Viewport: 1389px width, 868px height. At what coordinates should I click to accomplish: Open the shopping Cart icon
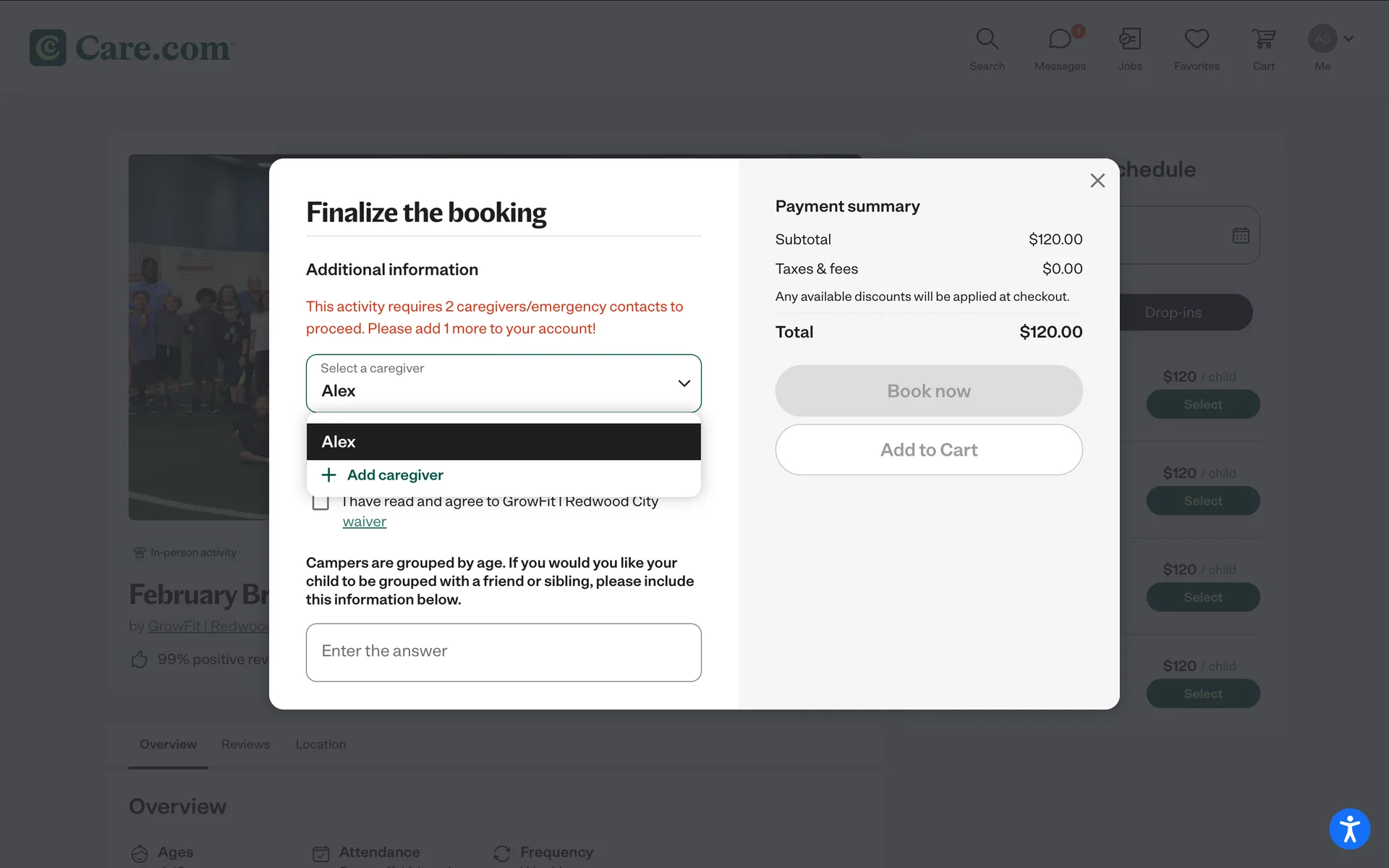pos(1264,39)
